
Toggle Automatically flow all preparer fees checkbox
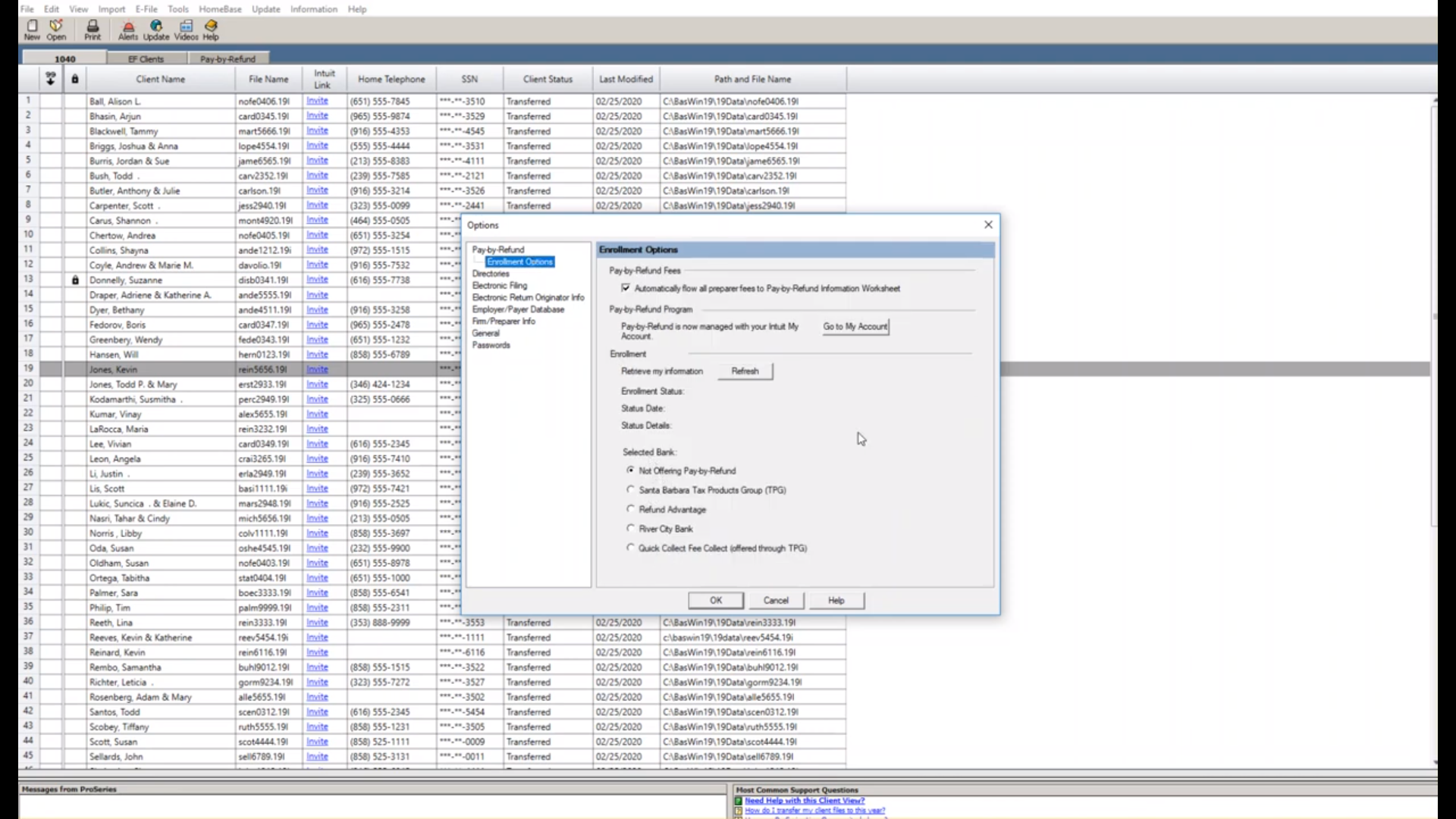(x=626, y=288)
